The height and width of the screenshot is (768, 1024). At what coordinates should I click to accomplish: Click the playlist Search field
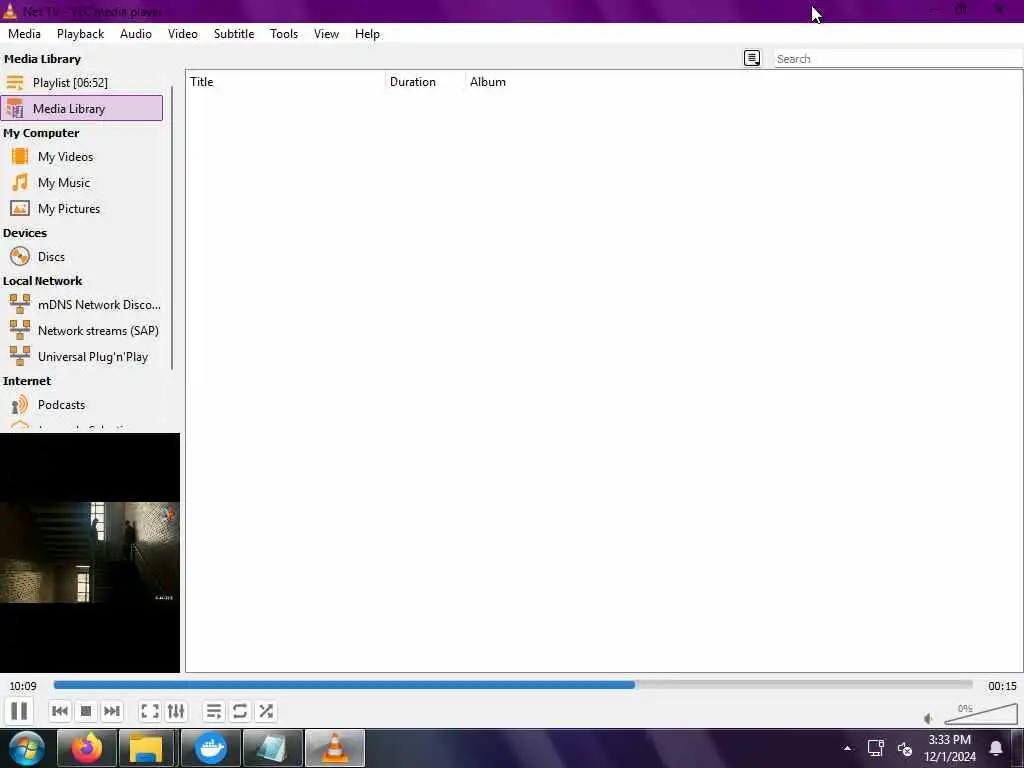[x=897, y=59]
